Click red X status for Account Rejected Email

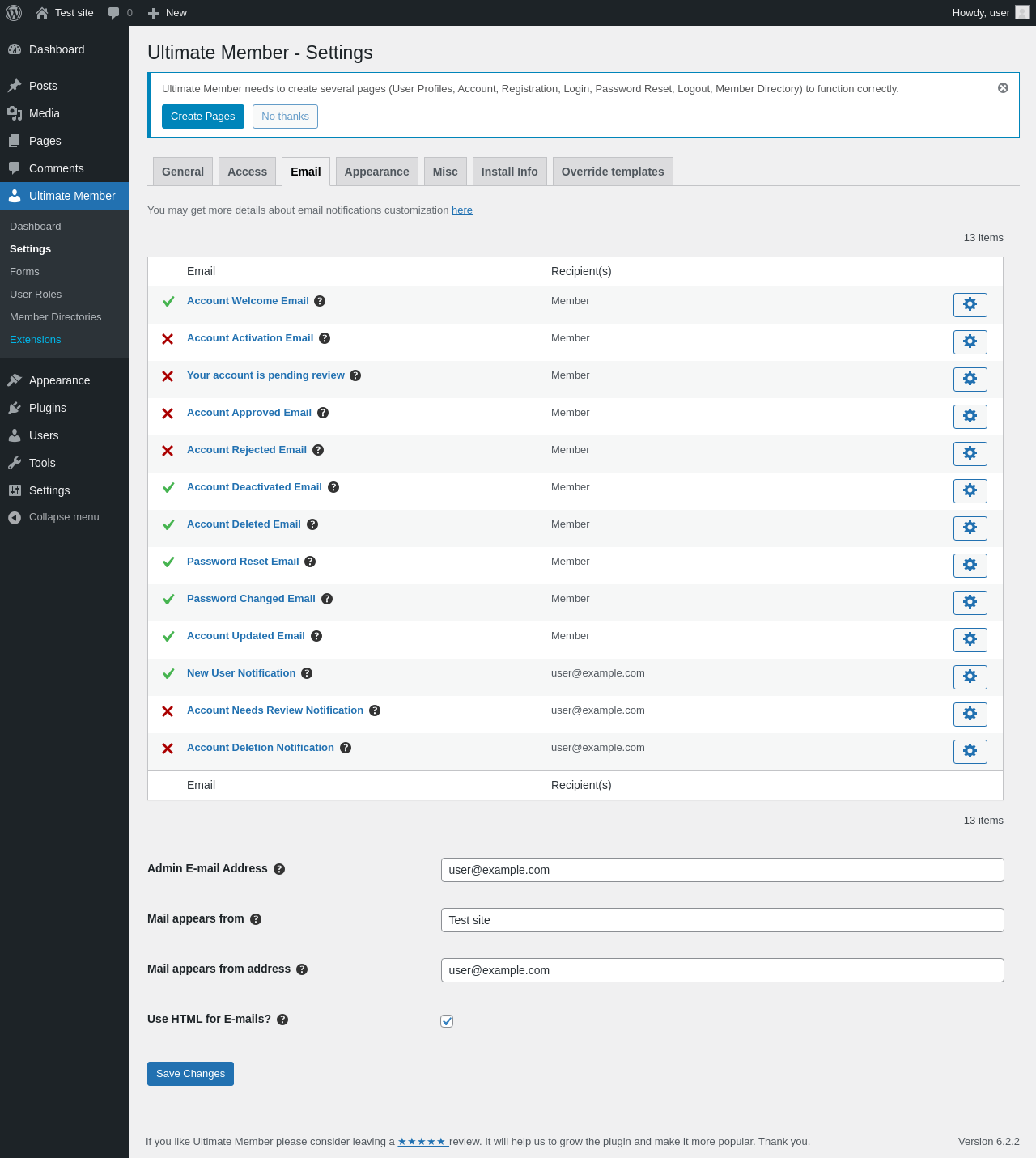point(168,451)
